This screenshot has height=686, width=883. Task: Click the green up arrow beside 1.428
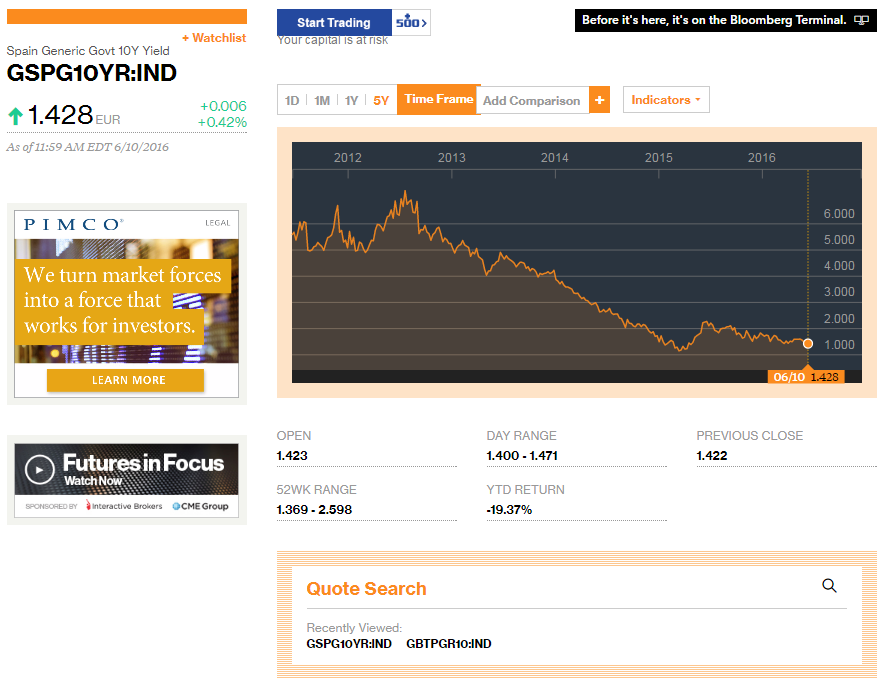tap(16, 116)
